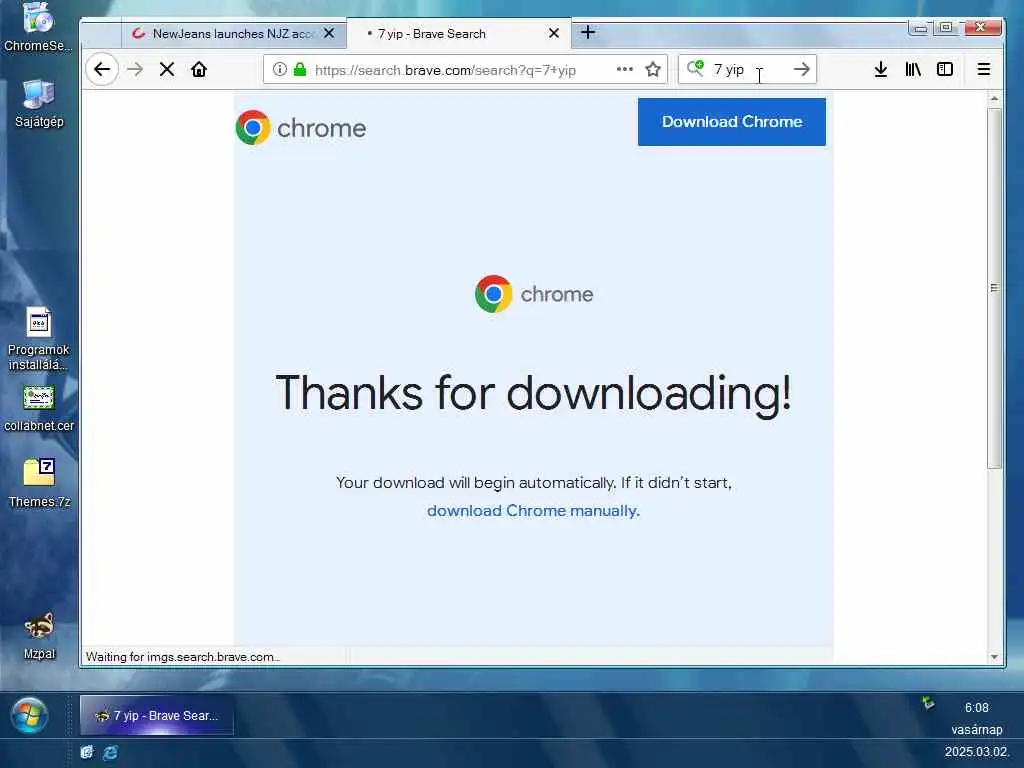Image resolution: width=1024 pixels, height=768 pixels.
Task: Toggle the sidebar view icon
Action: click(x=945, y=69)
